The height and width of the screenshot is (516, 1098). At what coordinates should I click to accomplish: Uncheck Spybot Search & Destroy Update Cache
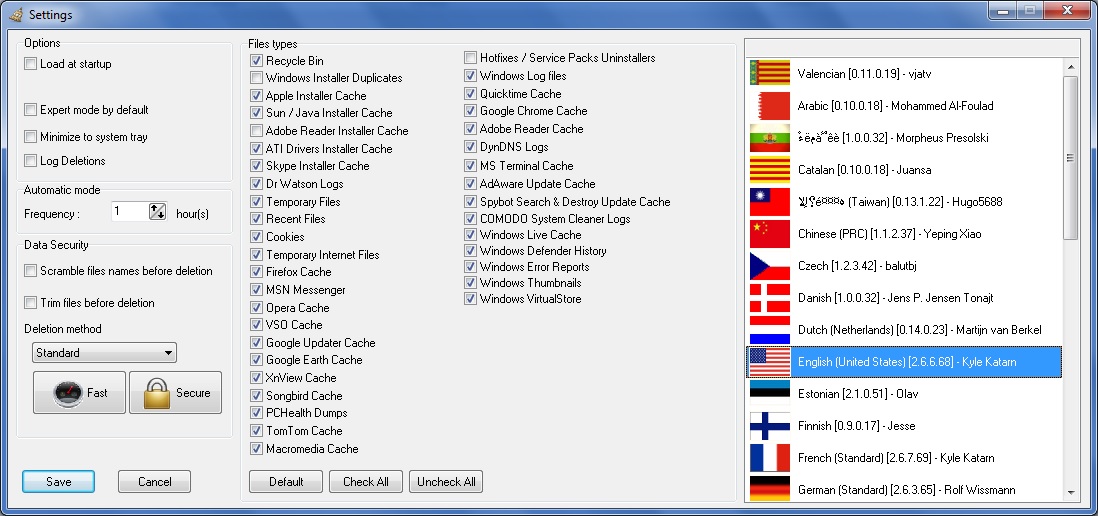click(x=471, y=202)
